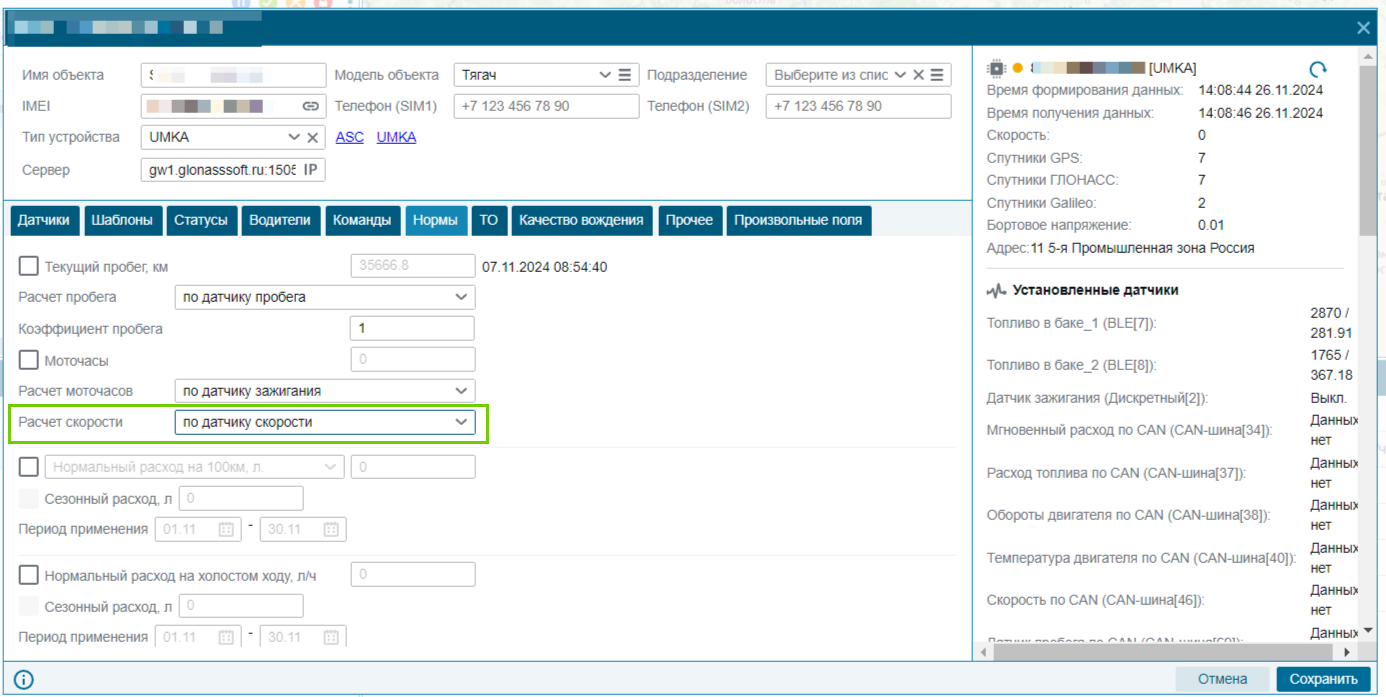Viewport: 1386px width, 697px height.
Task: Open the Подразделение list menu icon
Action: coord(937,75)
